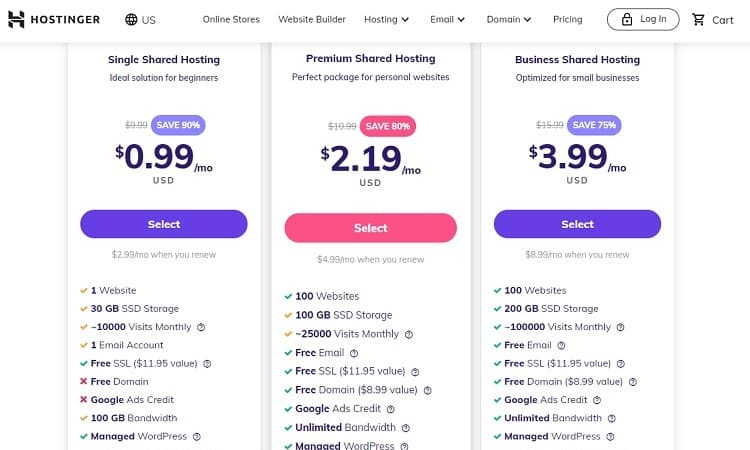The width and height of the screenshot is (750, 450).
Task: Open the shopping cart icon
Action: pyautogui.click(x=698, y=20)
